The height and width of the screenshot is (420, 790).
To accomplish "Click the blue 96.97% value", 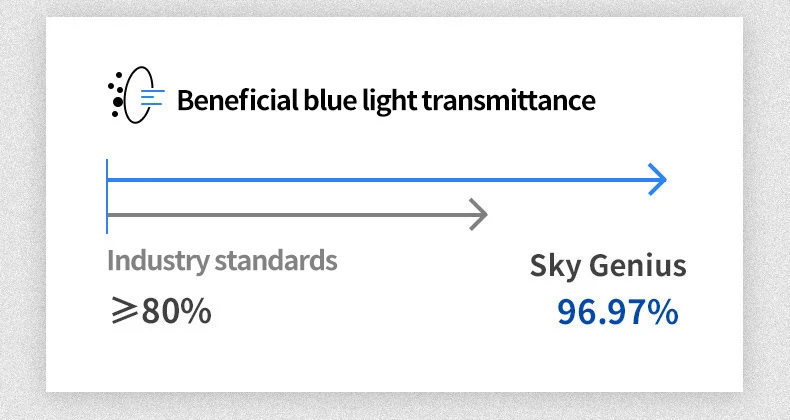I will pyautogui.click(x=617, y=312).
